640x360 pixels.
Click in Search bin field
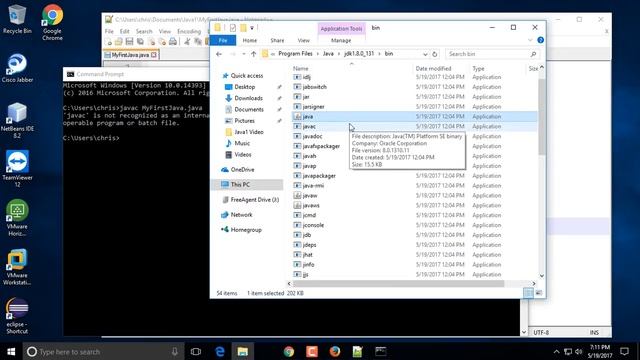coord(492,54)
